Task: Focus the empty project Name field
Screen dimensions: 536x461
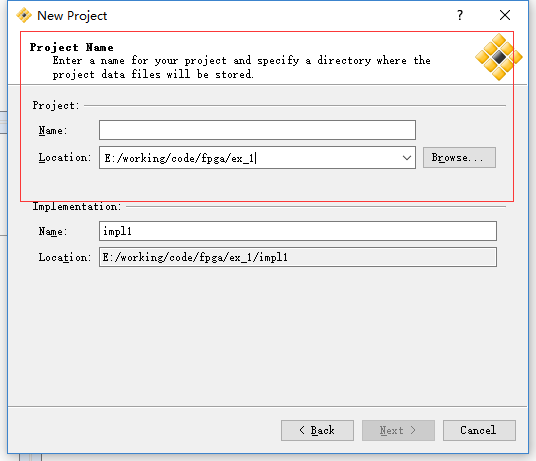Action: [257, 130]
